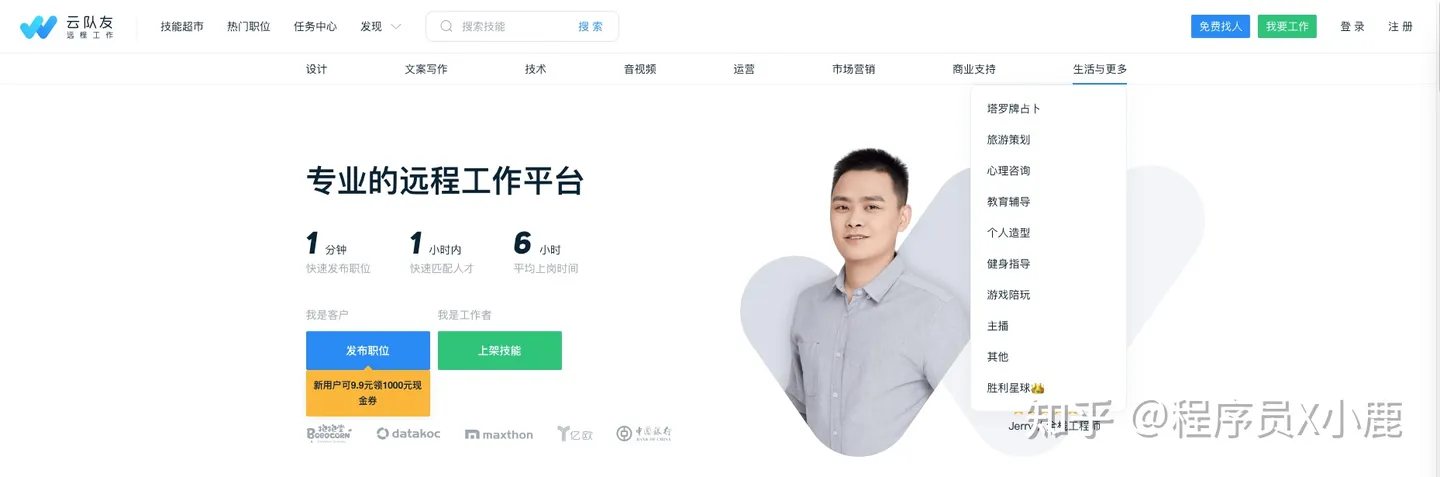Screen dimensions: 1440x477
Task: Click the 搜索 link in search box
Action: [x=590, y=26]
